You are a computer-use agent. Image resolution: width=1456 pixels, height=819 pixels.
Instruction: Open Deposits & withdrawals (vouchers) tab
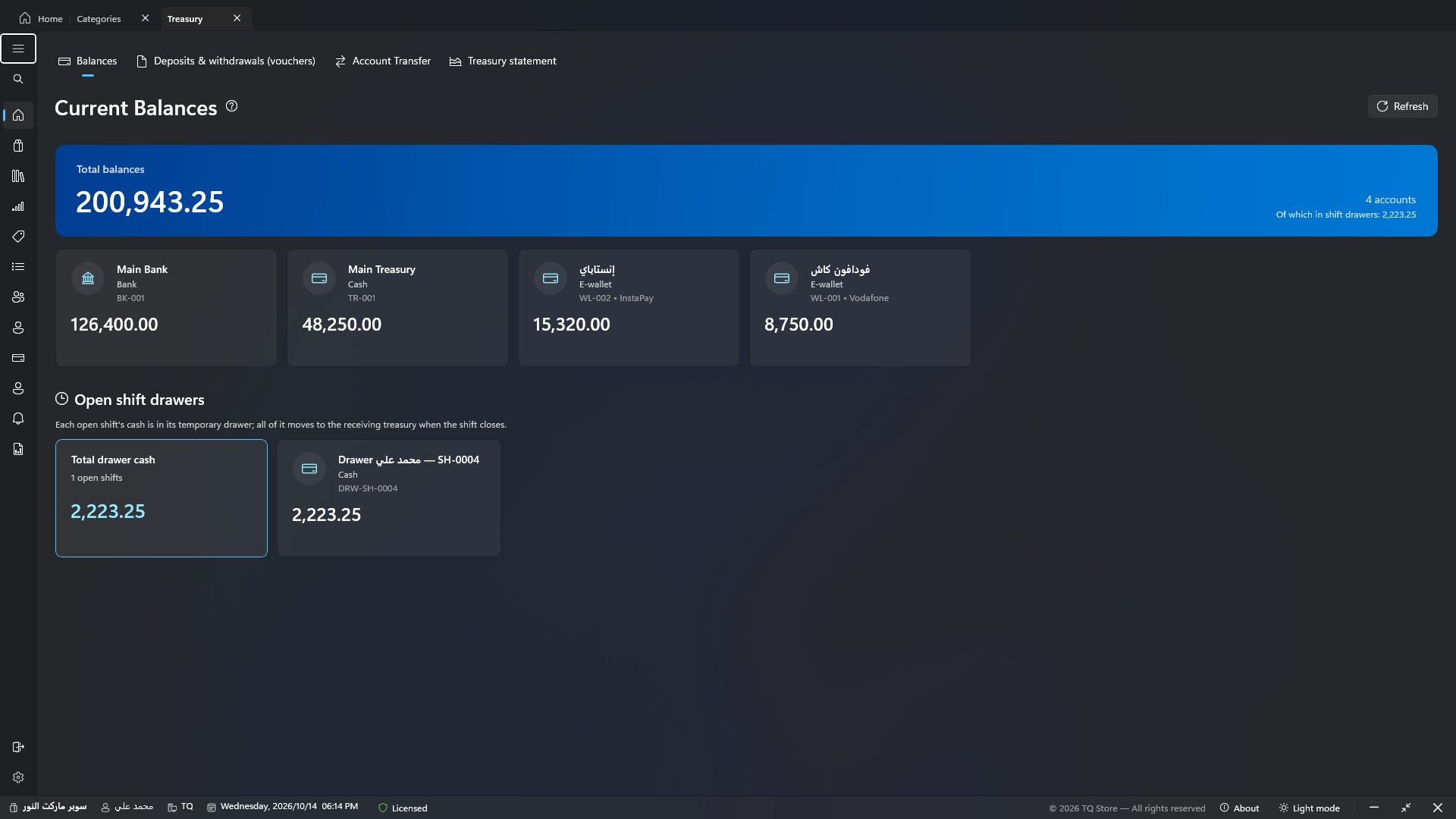click(226, 61)
